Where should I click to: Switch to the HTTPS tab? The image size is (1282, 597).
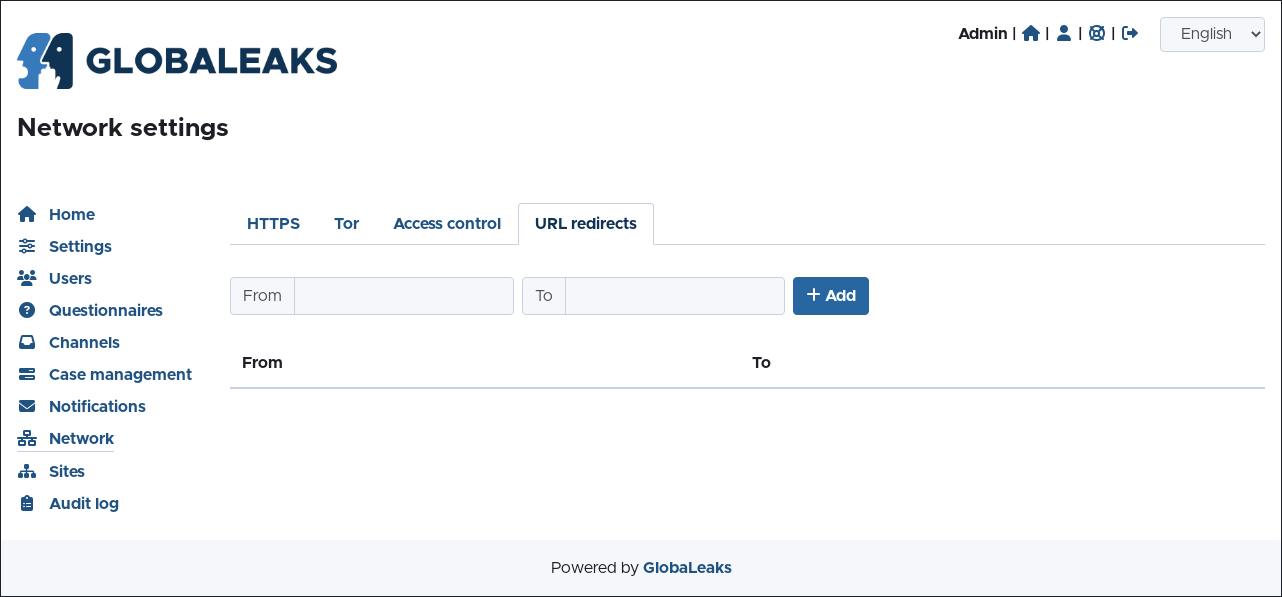click(x=273, y=224)
